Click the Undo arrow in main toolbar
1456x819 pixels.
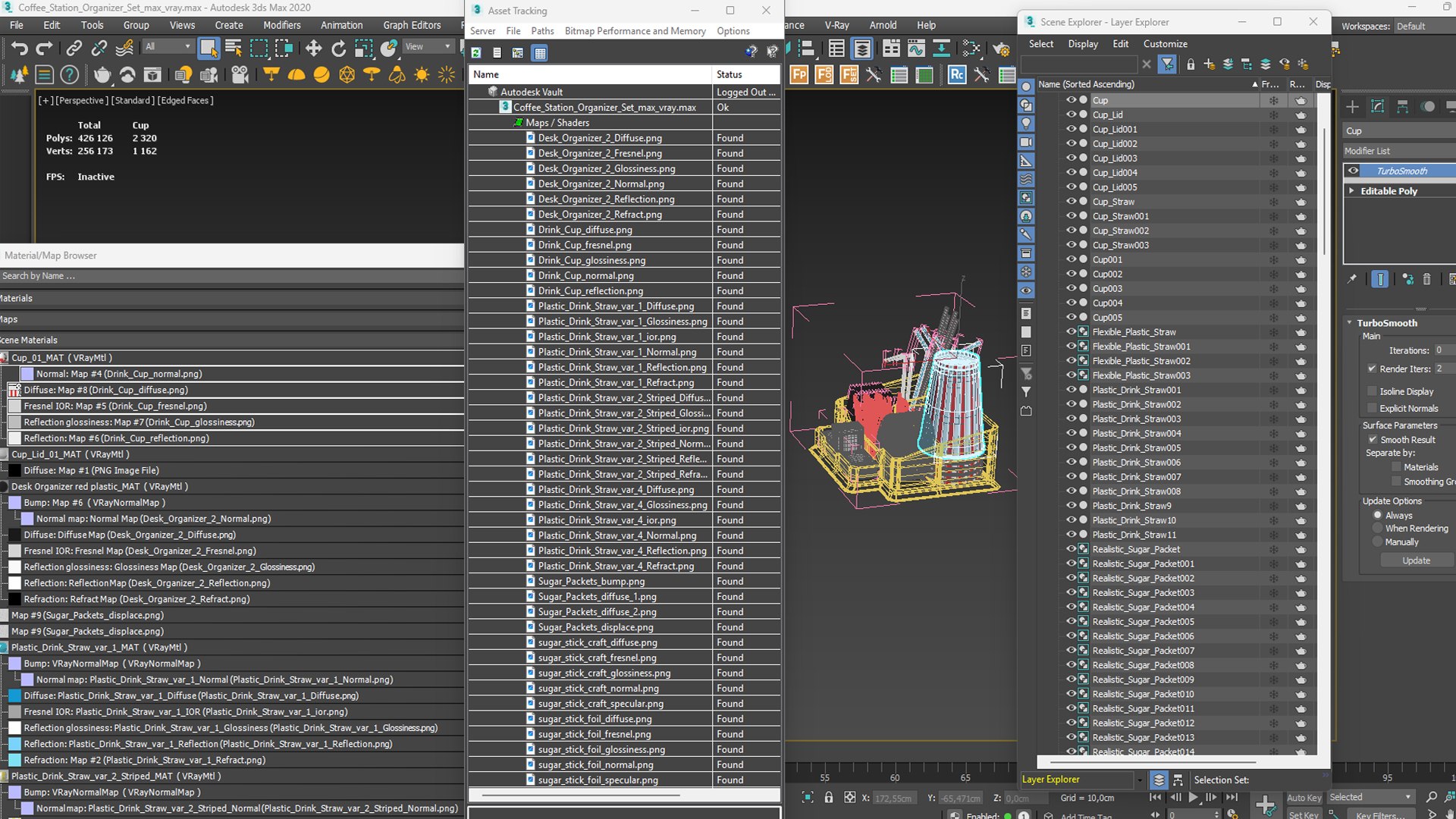point(19,49)
